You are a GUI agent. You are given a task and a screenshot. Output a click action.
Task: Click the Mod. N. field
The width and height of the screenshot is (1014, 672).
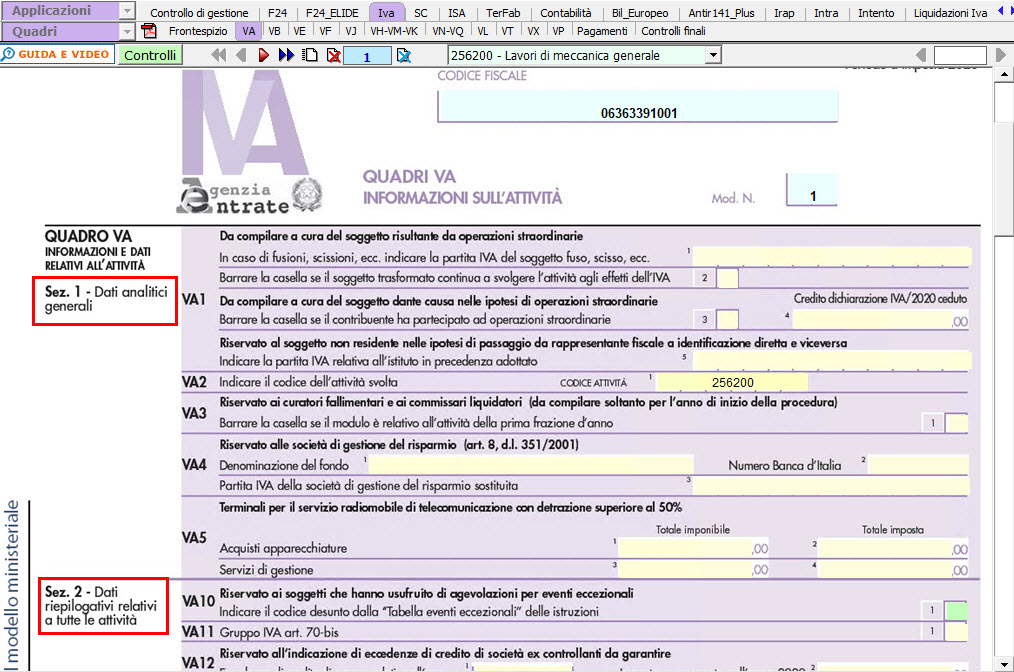[x=812, y=190]
